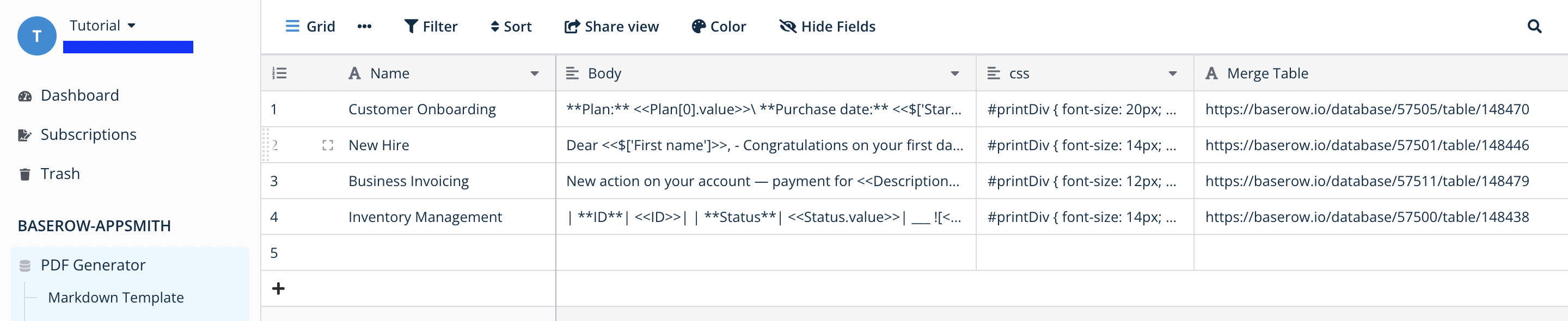Click the Body column long-text icon
Image resolution: width=1568 pixels, height=321 pixels.
pos(572,73)
